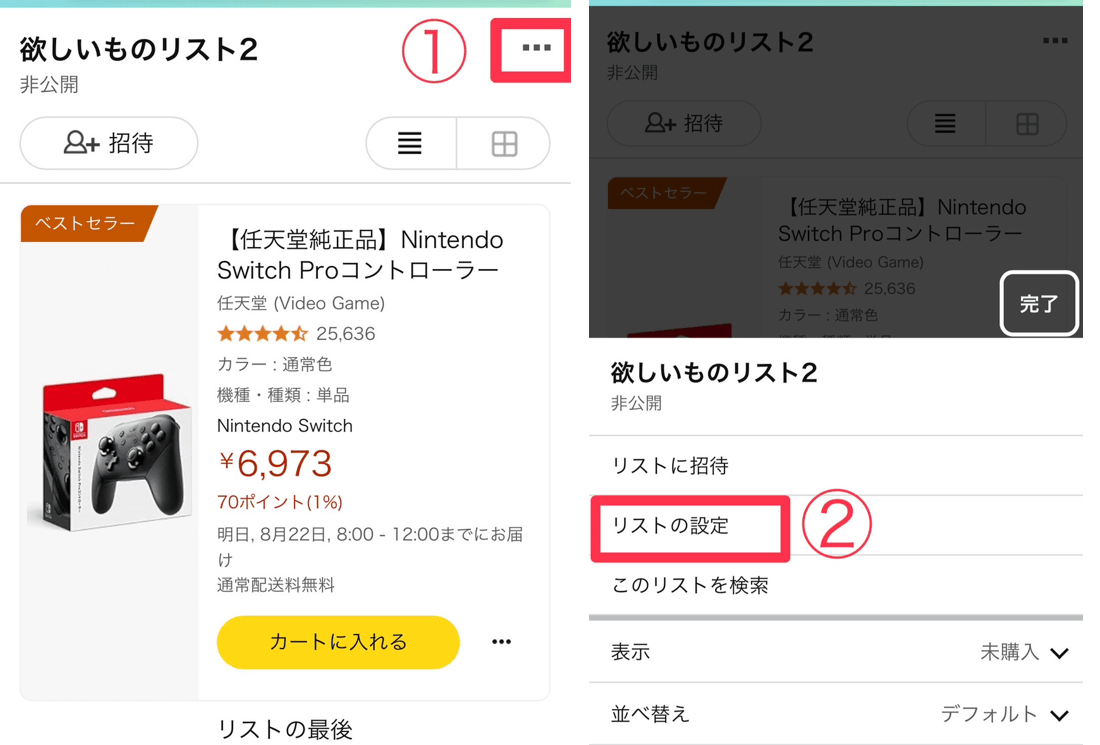Expand the 並べ替え デフォルト dropdown
The height and width of the screenshot is (745, 1100).
coord(1004,715)
